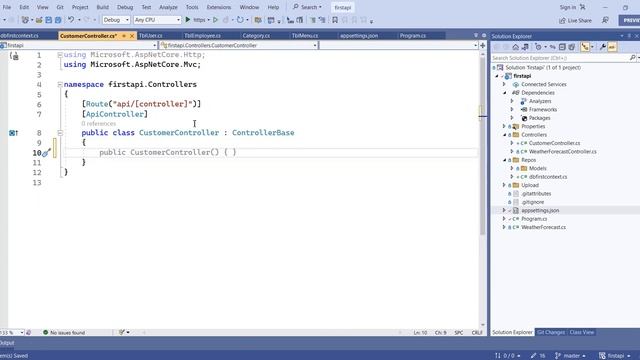This screenshot has width=640, height=360.
Task: Click Start Without Debugging outline arrow
Action: 216,20
